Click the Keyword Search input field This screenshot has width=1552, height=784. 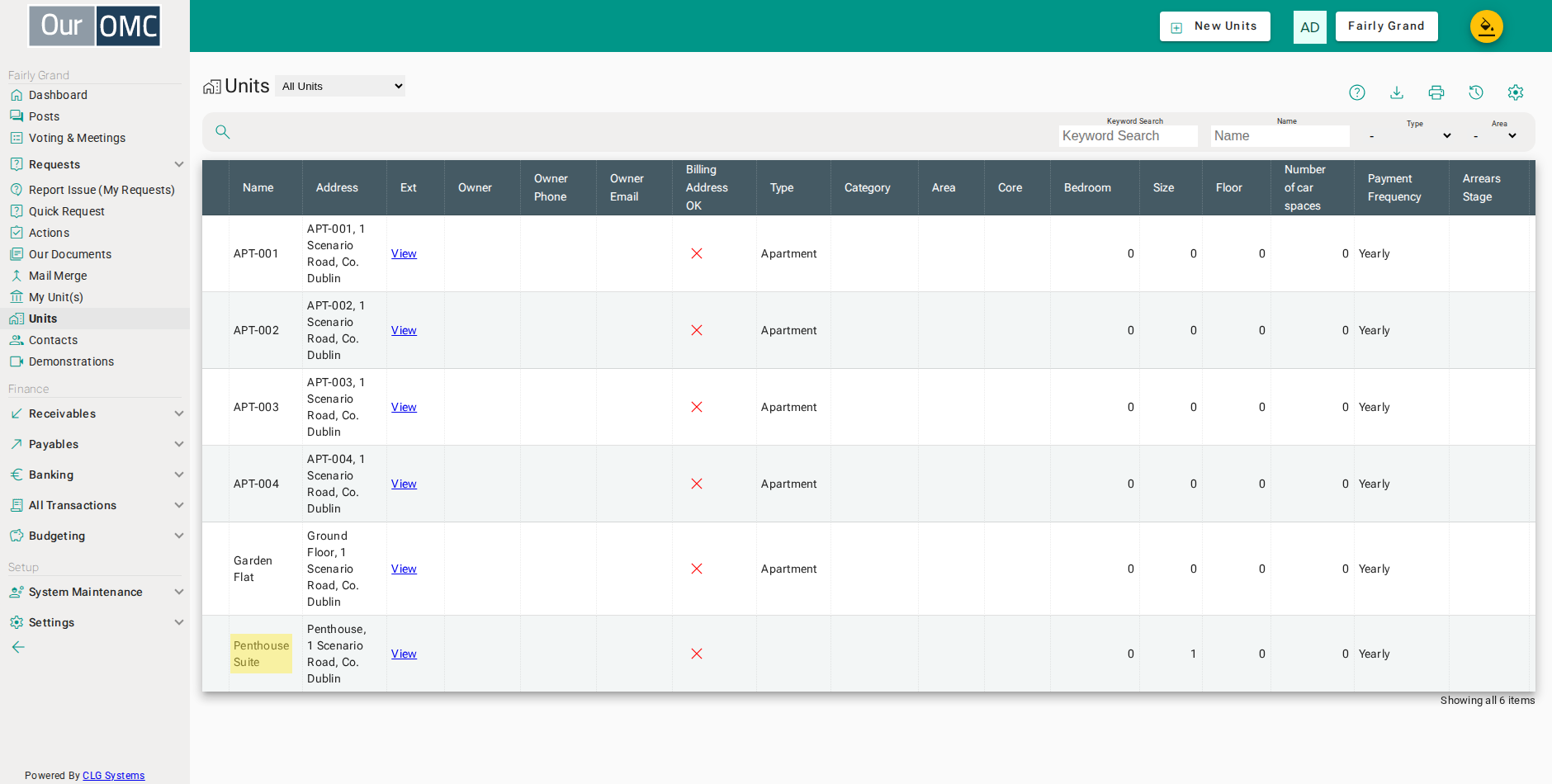pyautogui.click(x=1128, y=136)
